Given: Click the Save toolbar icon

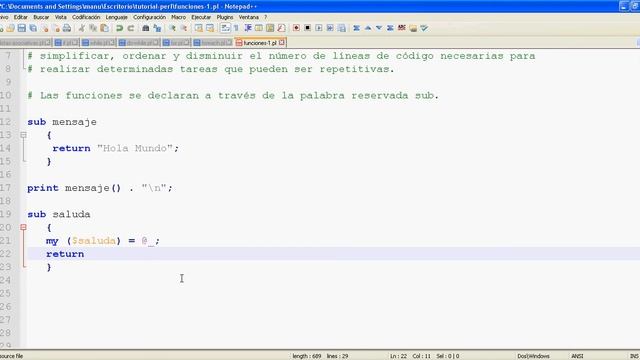Looking at the screenshot, I should [x=22, y=28].
